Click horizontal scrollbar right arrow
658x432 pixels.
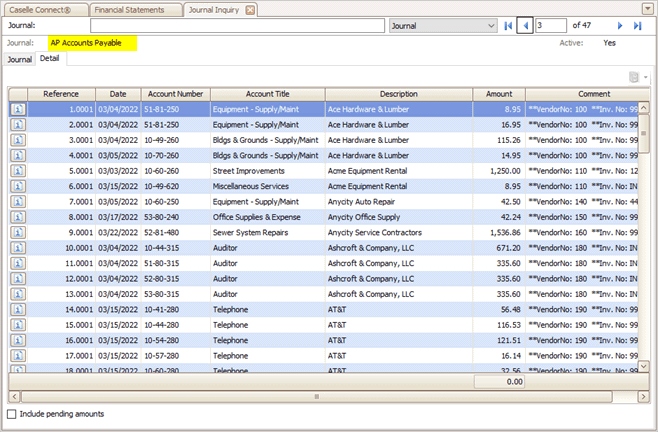pos(643,396)
